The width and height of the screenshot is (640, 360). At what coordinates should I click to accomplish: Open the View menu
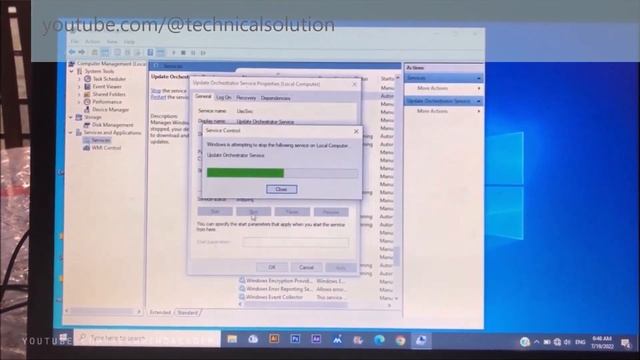(112, 42)
